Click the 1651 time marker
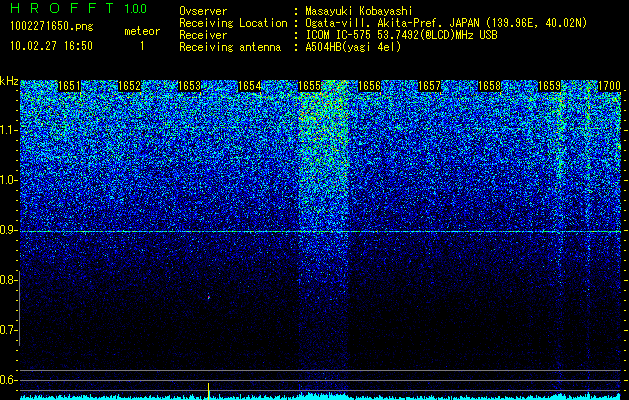The image size is (629, 400). click(x=69, y=86)
